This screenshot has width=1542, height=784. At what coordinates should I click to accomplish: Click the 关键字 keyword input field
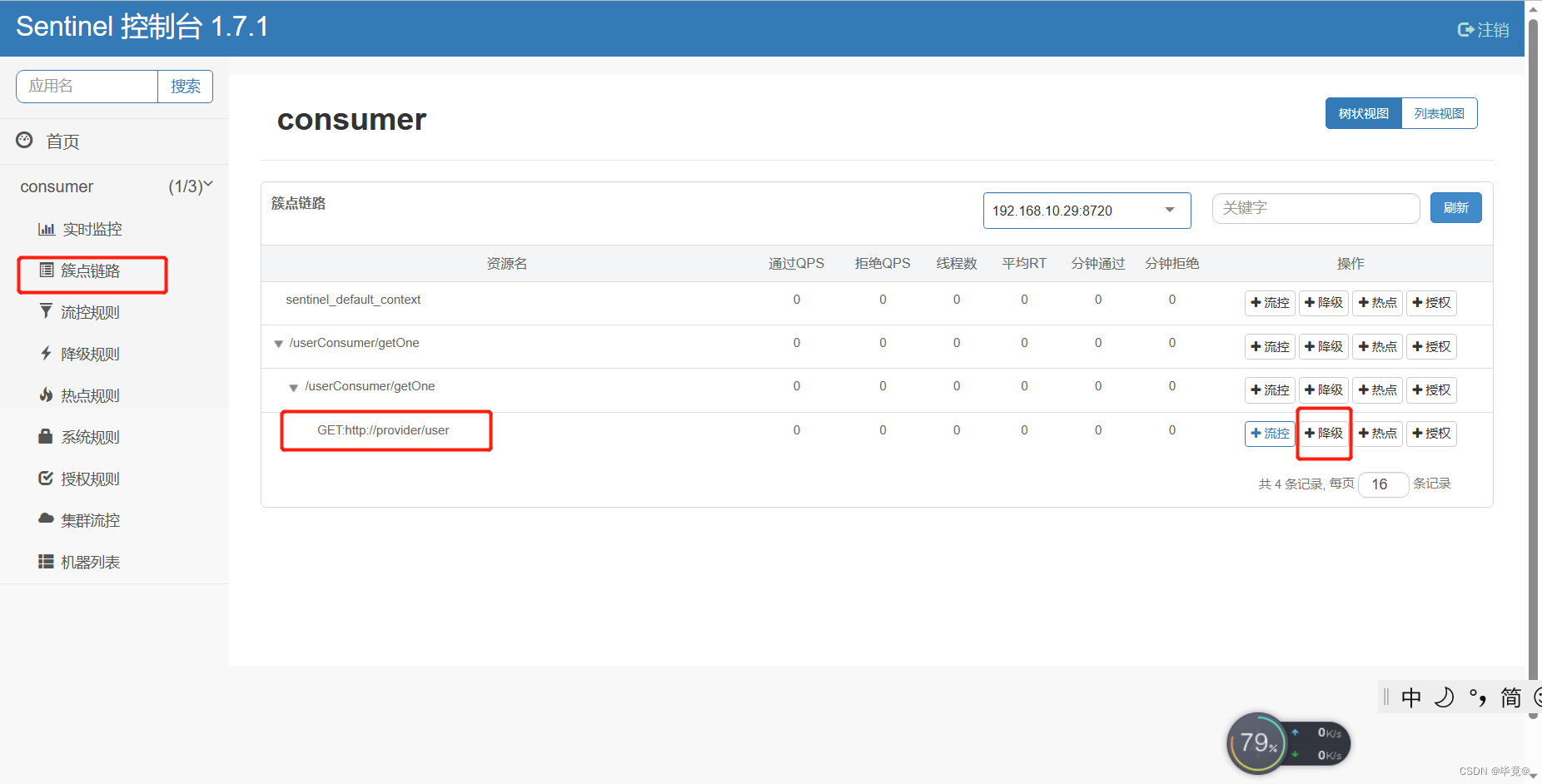click(1316, 208)
